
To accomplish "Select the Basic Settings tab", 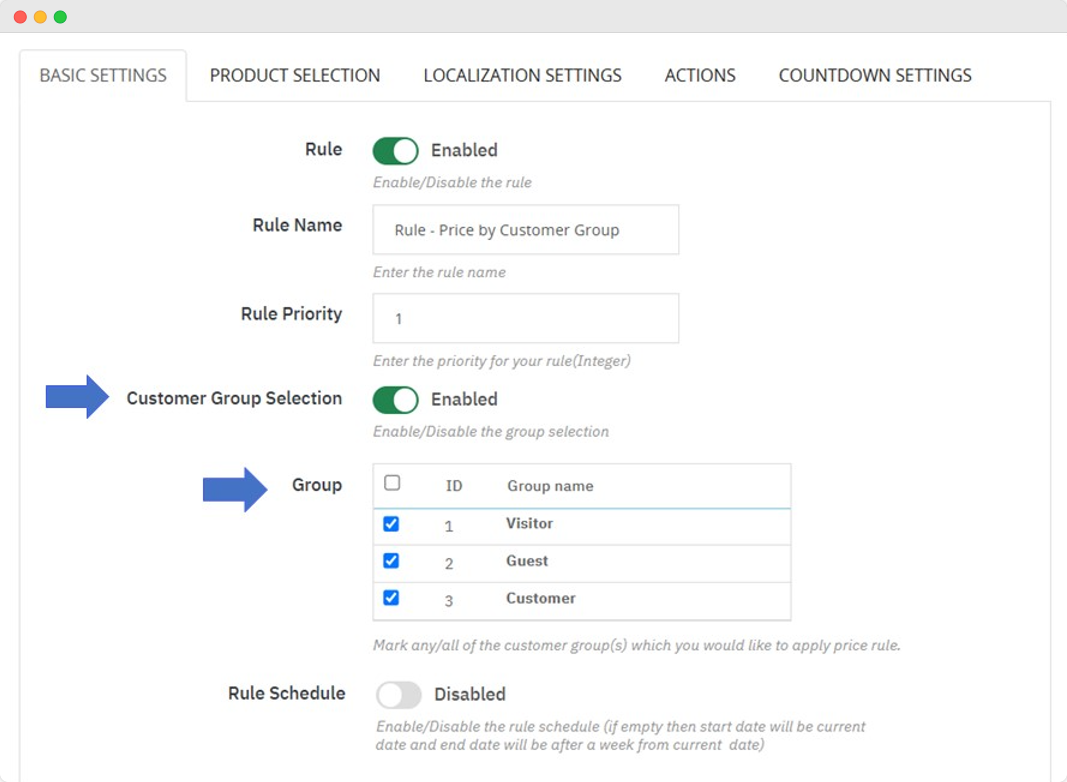I will click(x=103, y=76).
